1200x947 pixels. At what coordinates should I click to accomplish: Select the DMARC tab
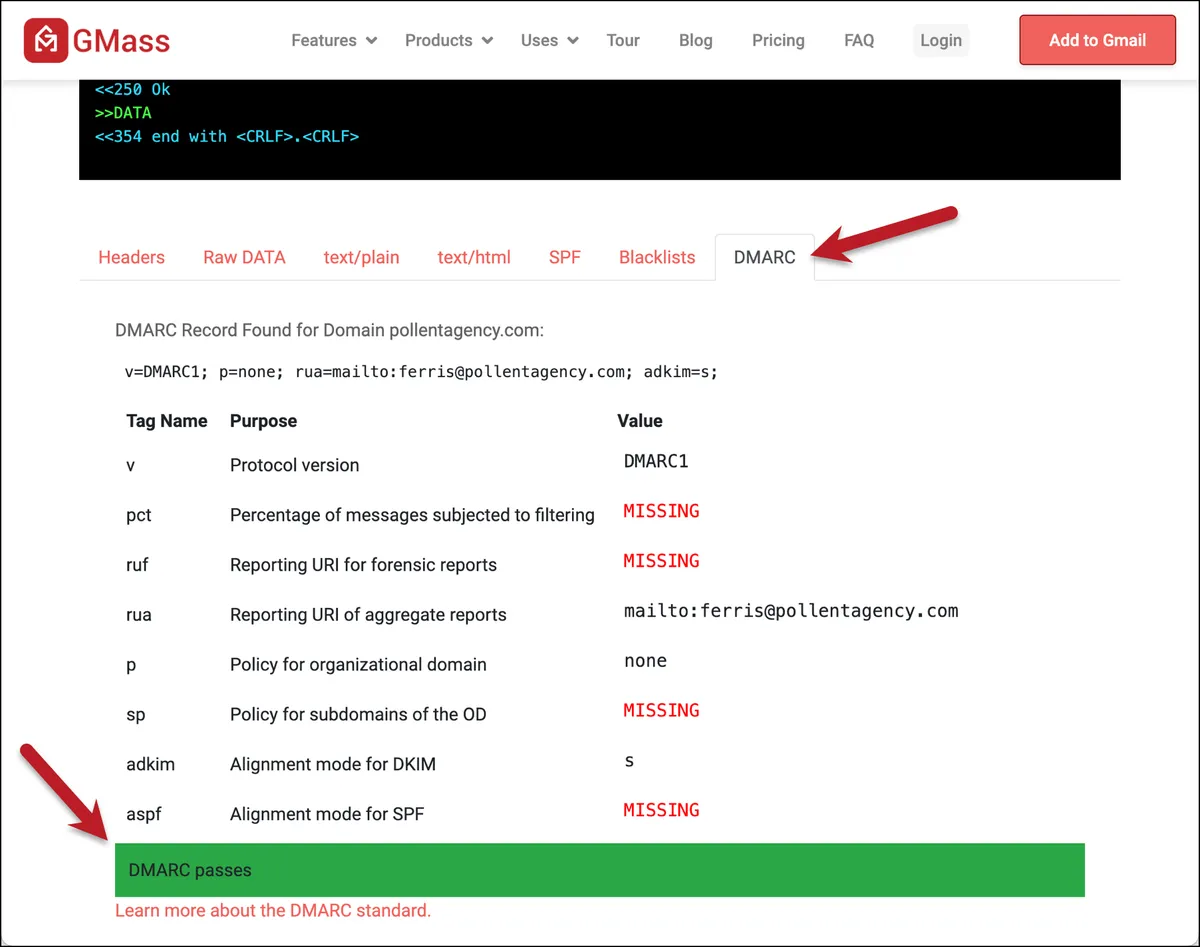tap(765, 257)
